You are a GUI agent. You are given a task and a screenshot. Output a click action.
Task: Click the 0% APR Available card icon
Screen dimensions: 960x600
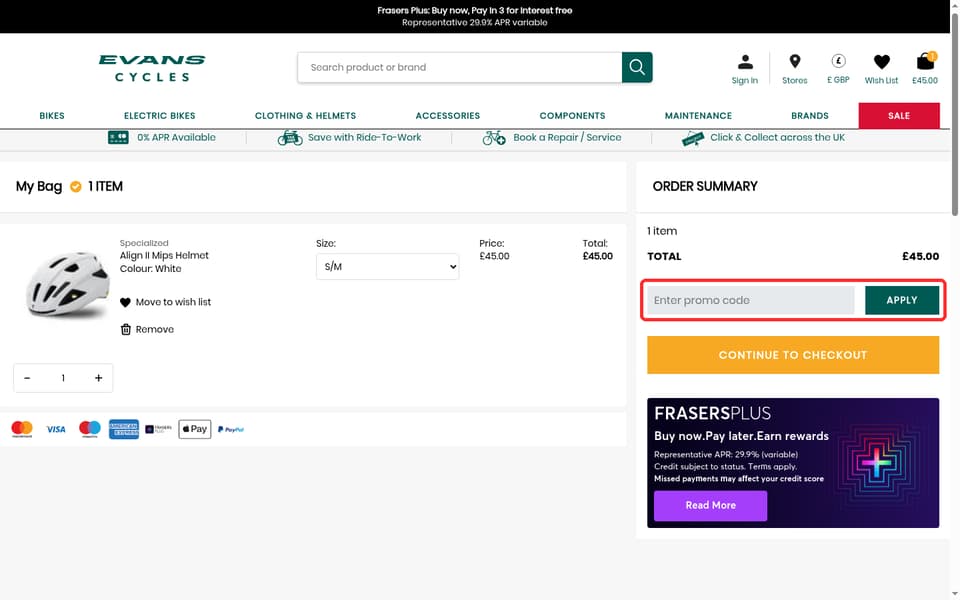tap(118, 138)
